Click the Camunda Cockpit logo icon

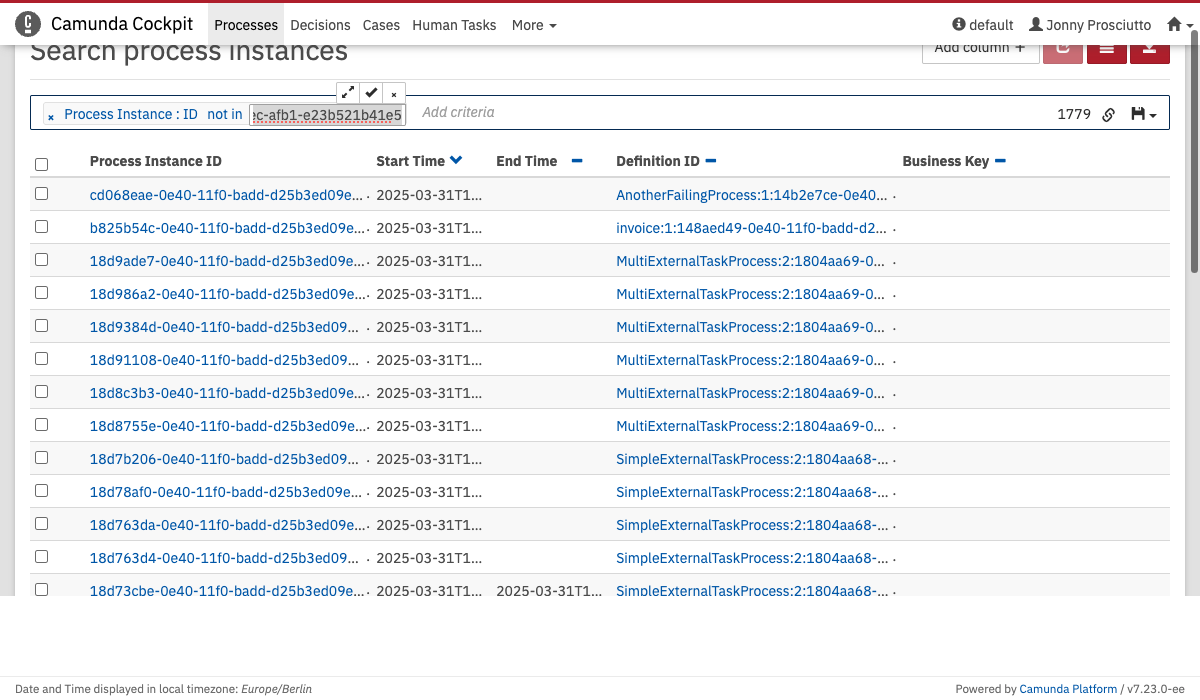pyautogui.click(x=28, y=24)
